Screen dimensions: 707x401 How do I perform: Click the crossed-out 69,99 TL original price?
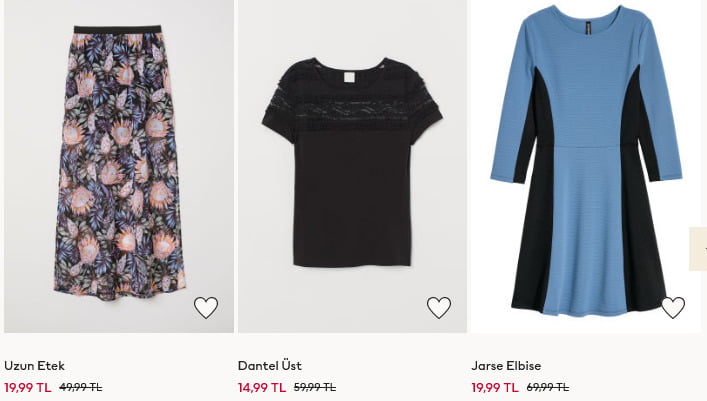point(548,387)
